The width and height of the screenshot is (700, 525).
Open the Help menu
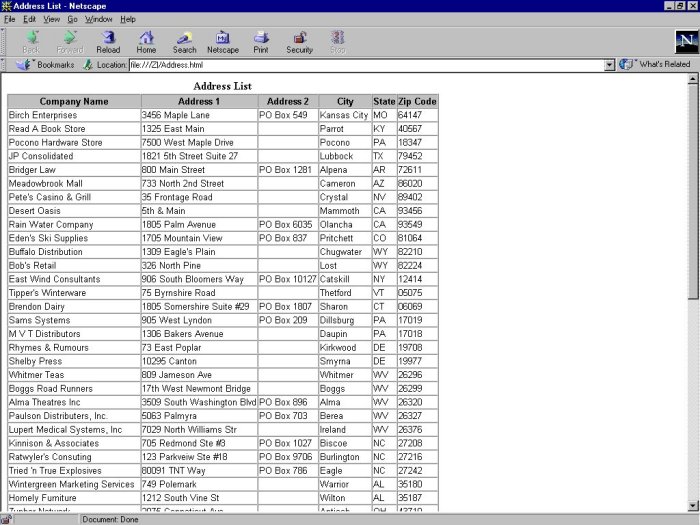pos(128,19)
